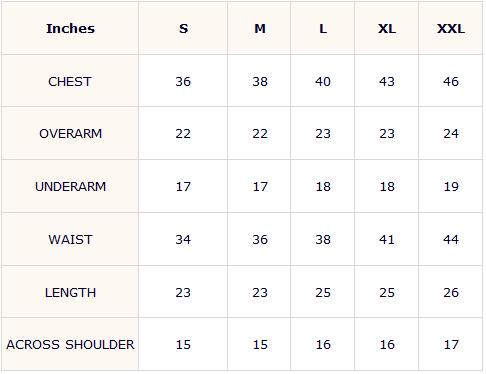Viewport: 486px width, 374px height.
Task: Click waist value 41 for XL
Action: click(x=387, y=240)
